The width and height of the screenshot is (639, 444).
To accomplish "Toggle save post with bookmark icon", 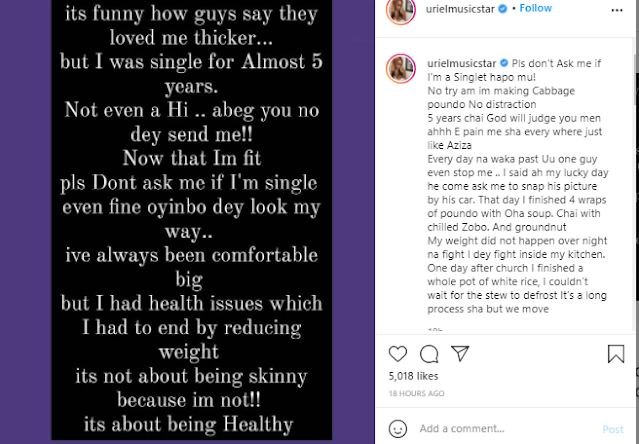I will (x=616, y=354).
